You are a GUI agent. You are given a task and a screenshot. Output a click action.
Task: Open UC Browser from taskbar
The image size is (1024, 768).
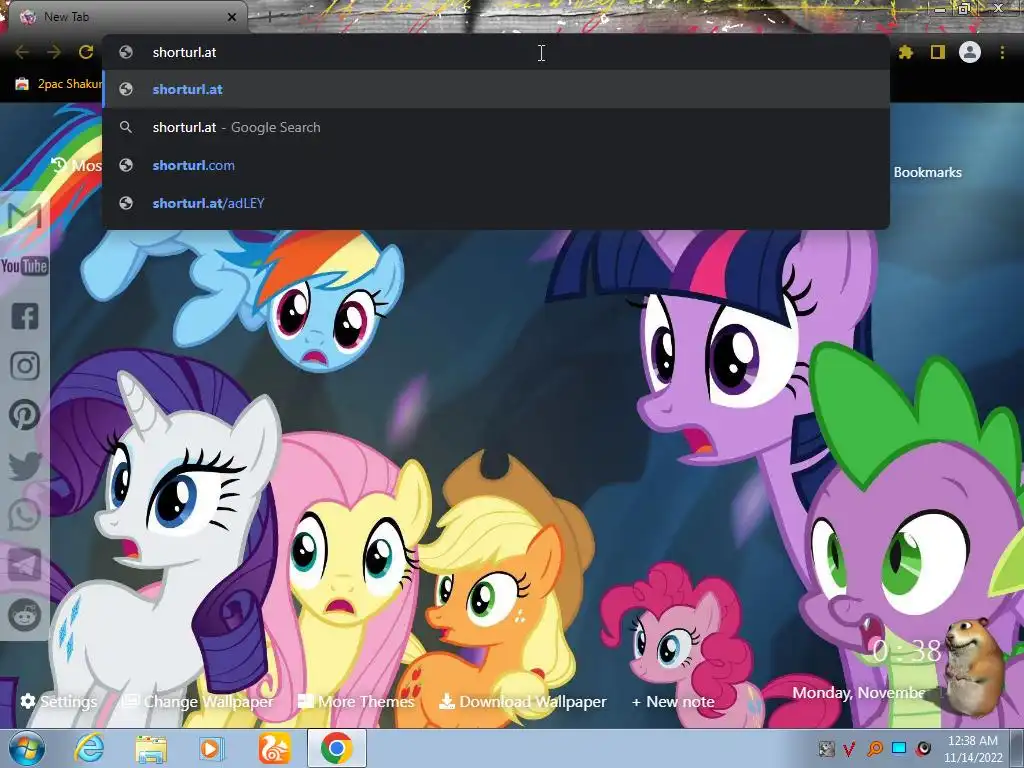pos(274,748)
